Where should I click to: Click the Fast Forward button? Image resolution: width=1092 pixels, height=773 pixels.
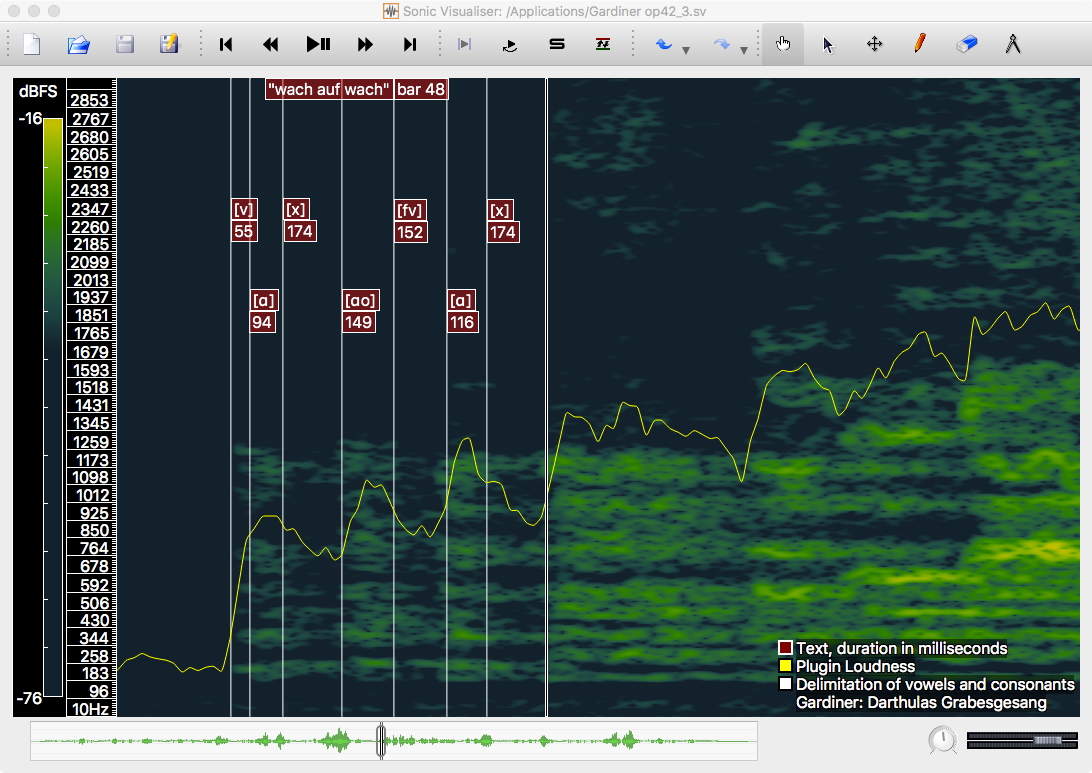[x=365, y=45]
